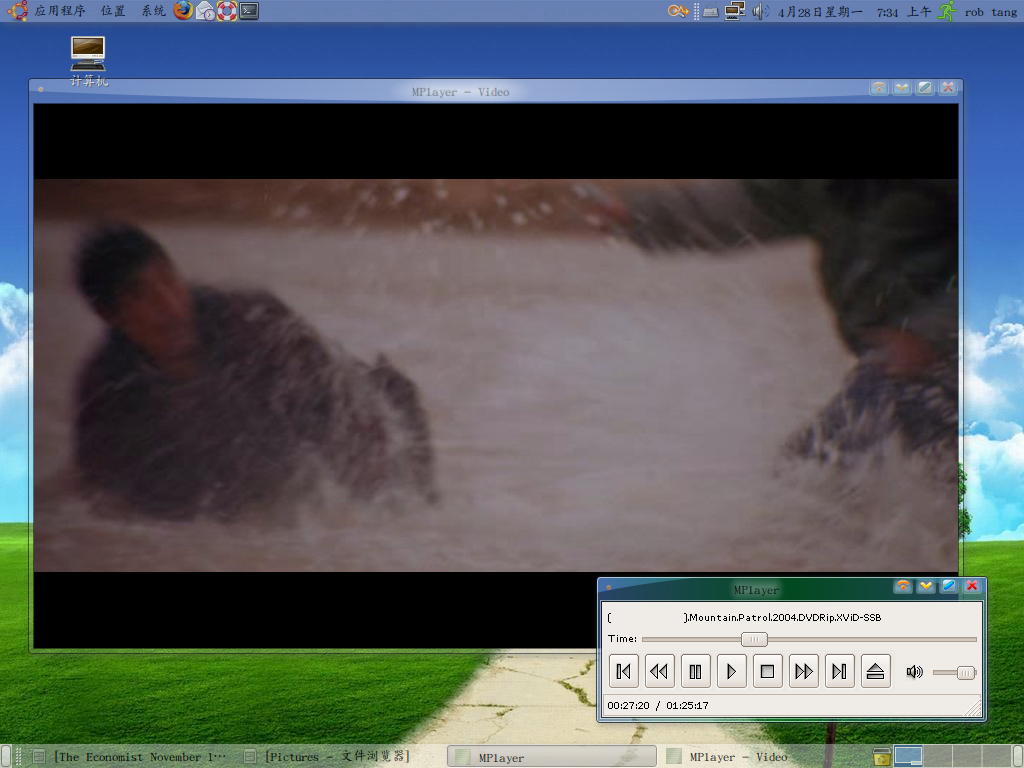Viewport: 1024px width, 768px height.
Task: Open the calendar from the date clock
Action: point(854,12)
